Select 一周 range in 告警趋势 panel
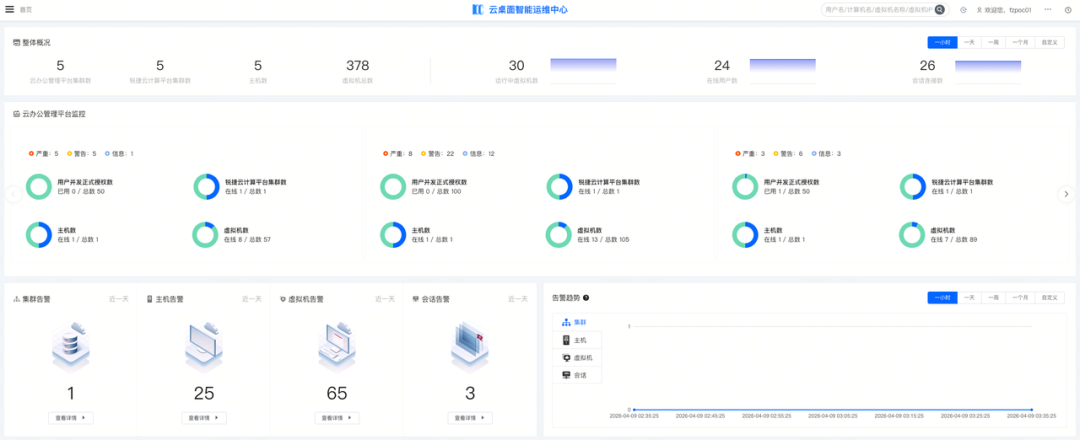The width and height of the screenshot is (1080, 440). tap(993, 297)
